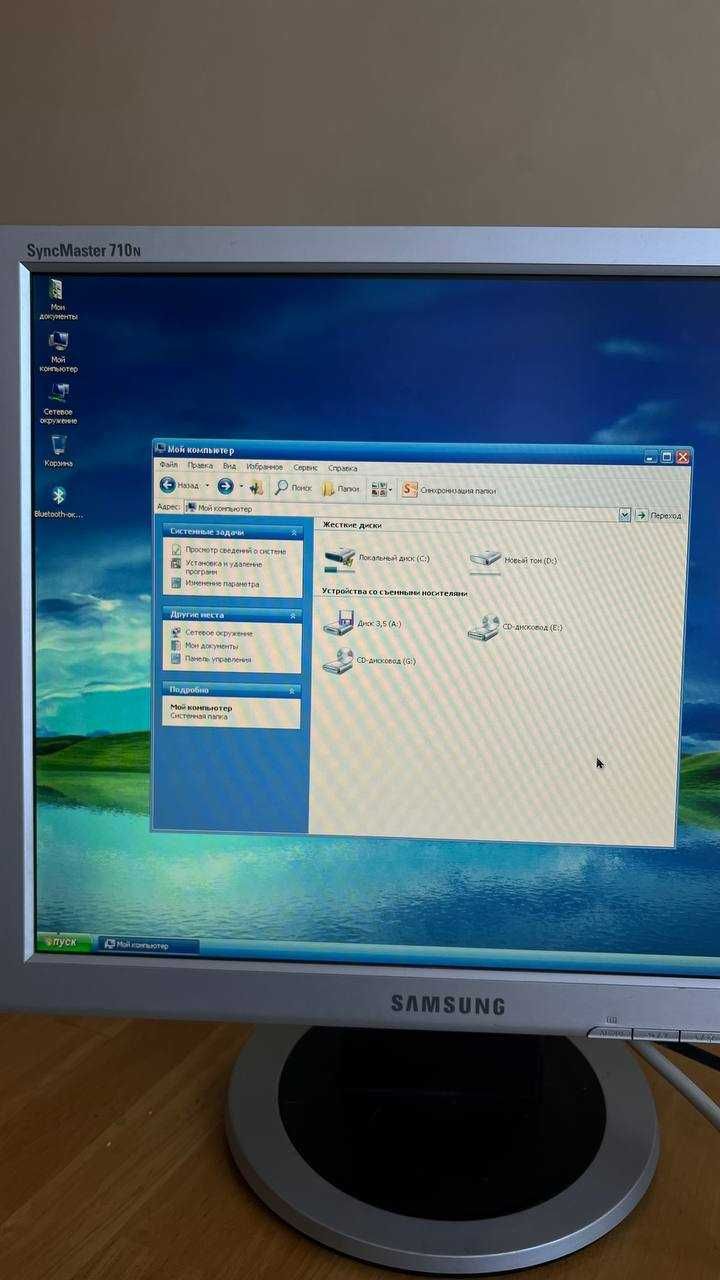Image resolution: width=720 pixels, height=1280 pixels.
Task: Toggle the Папки folders pane button
Action: (340, 489)
